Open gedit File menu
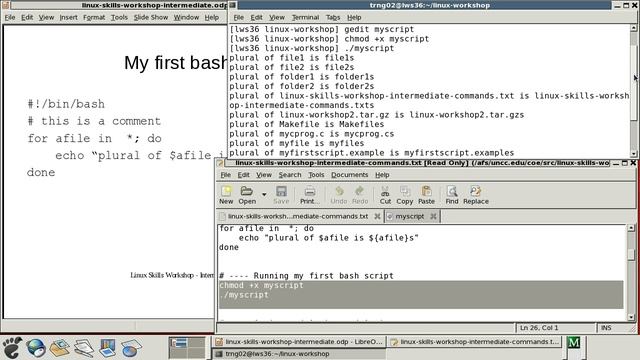 coord(225,175)
